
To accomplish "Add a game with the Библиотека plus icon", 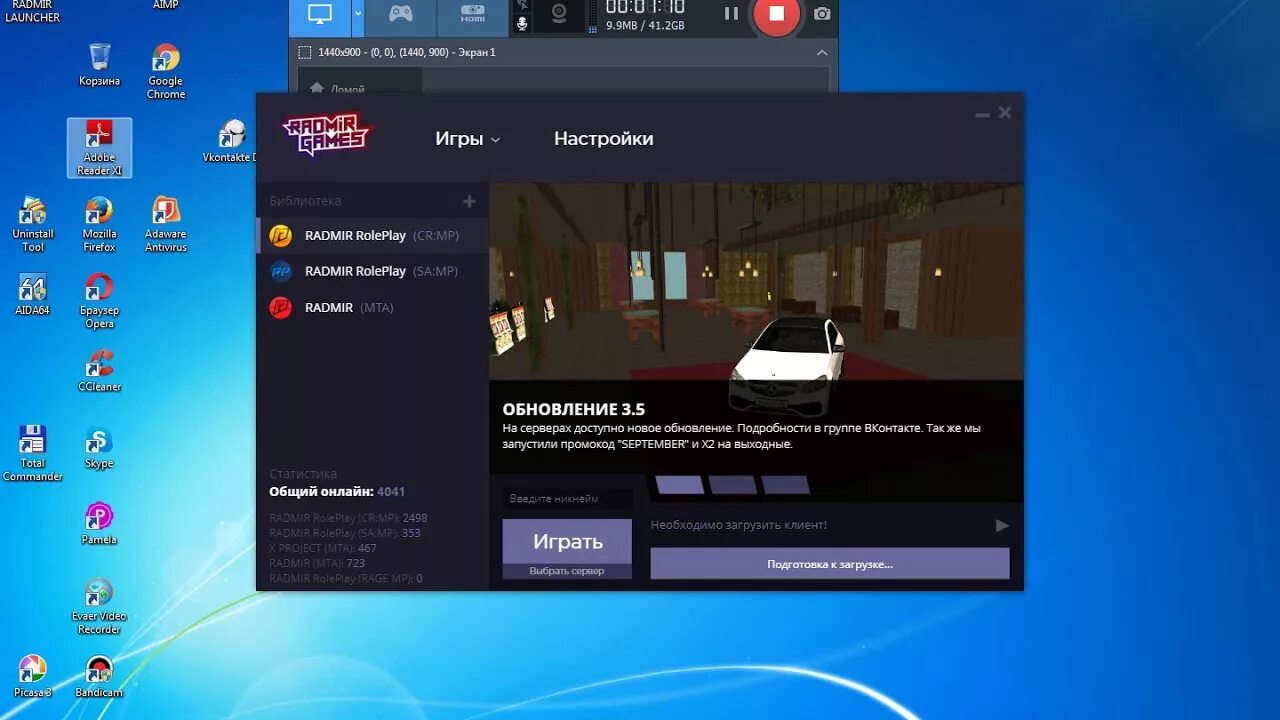I will (x=469, y=201).
